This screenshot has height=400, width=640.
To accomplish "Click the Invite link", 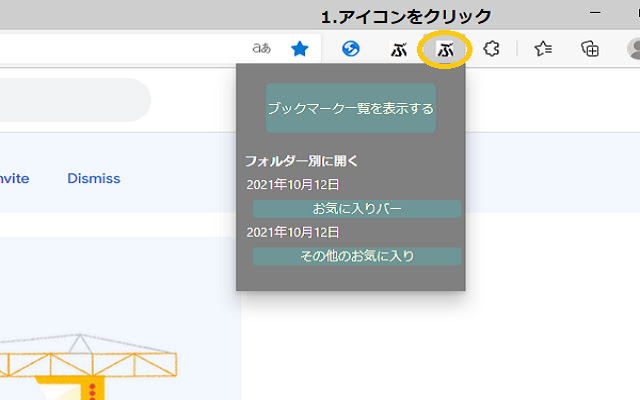I will pos(14,178).
